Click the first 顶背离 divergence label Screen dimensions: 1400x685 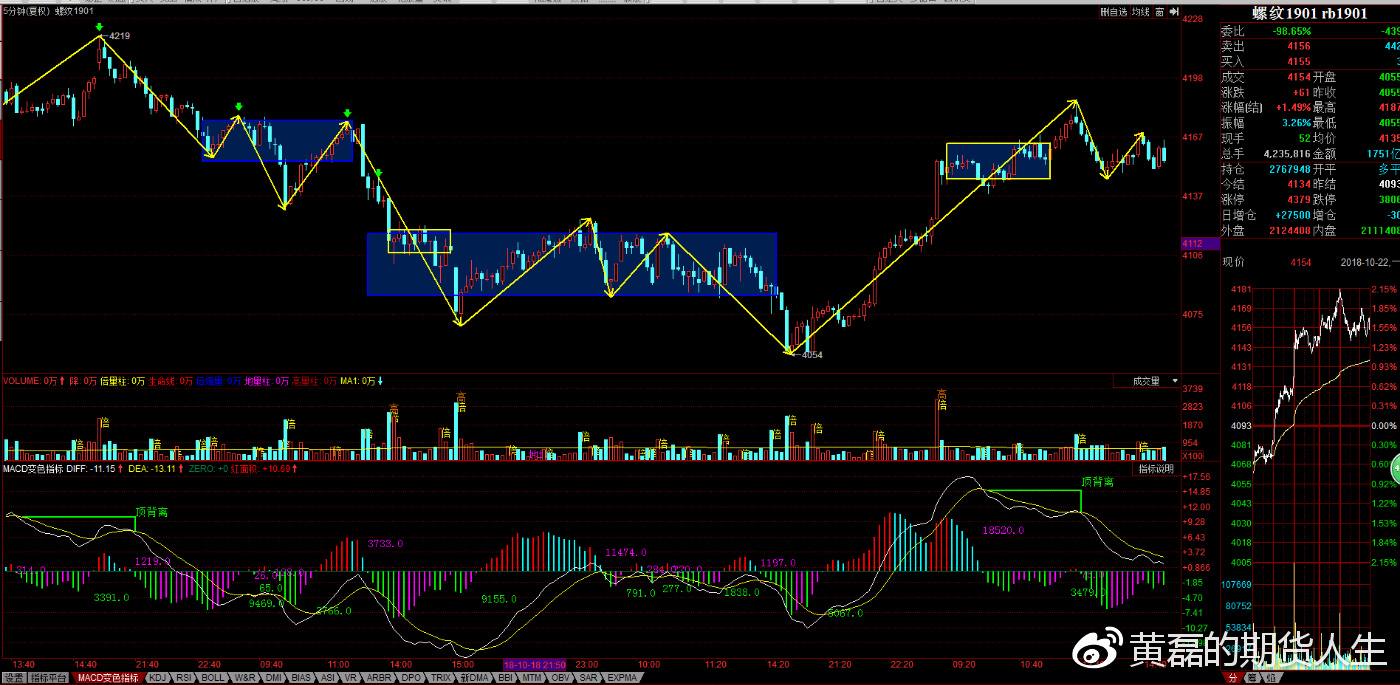pos(153,512)
